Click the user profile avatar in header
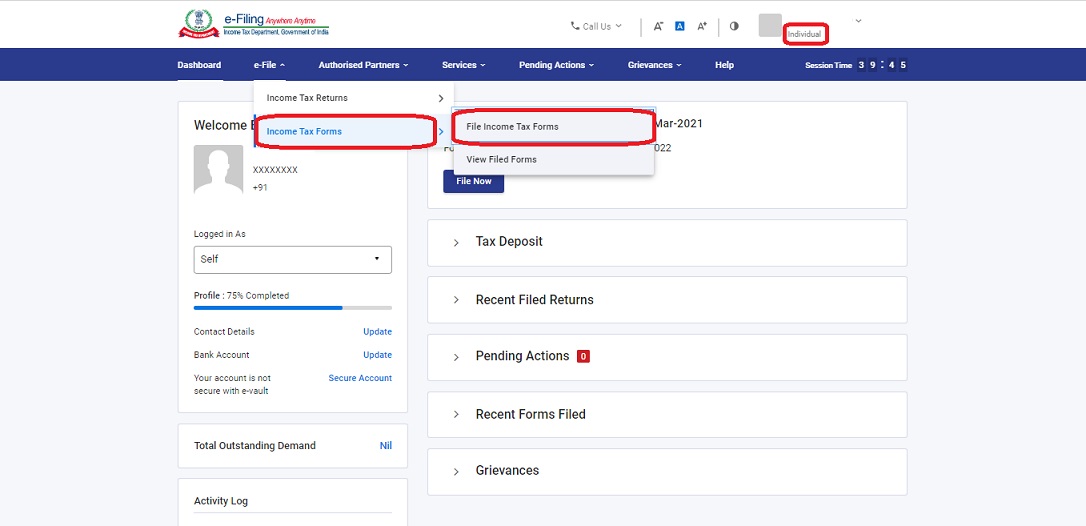The height and width of the screenshot is (526, 1086). 769,25
